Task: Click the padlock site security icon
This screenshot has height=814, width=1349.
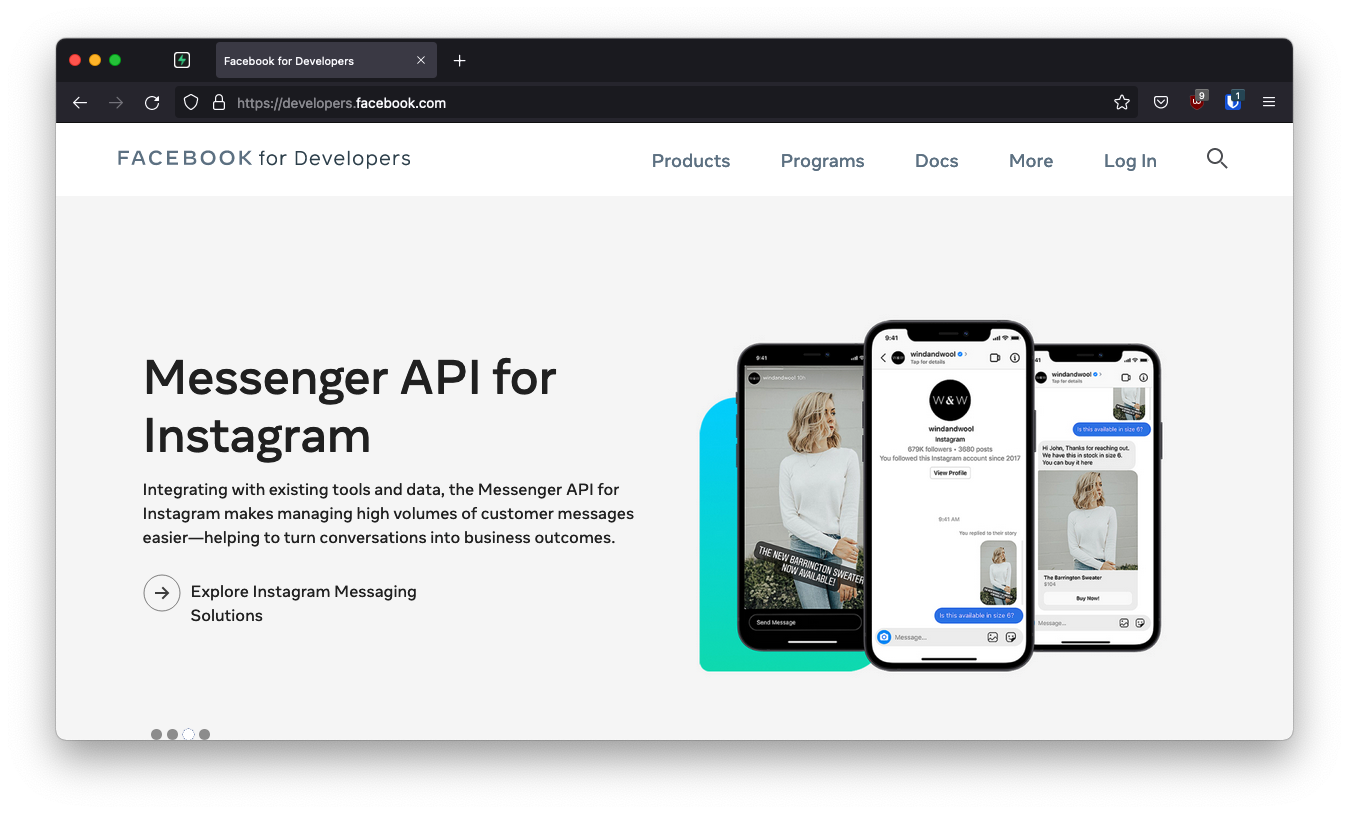Action: [x=219, y=102]
